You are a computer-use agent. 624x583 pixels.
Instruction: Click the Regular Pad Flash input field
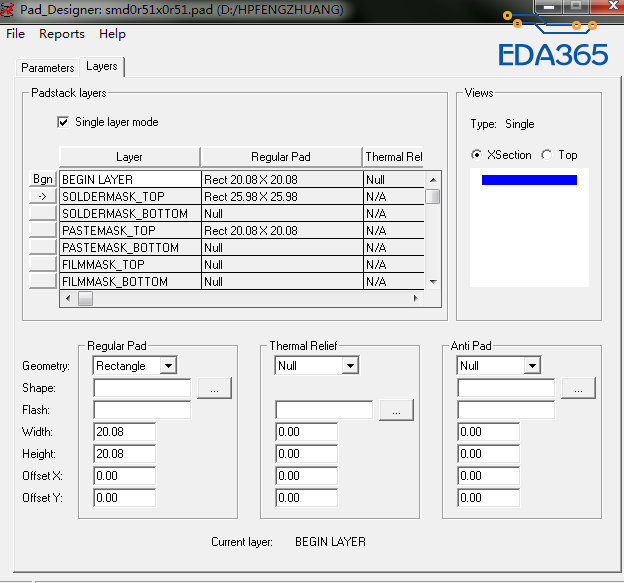pos(142,410)
